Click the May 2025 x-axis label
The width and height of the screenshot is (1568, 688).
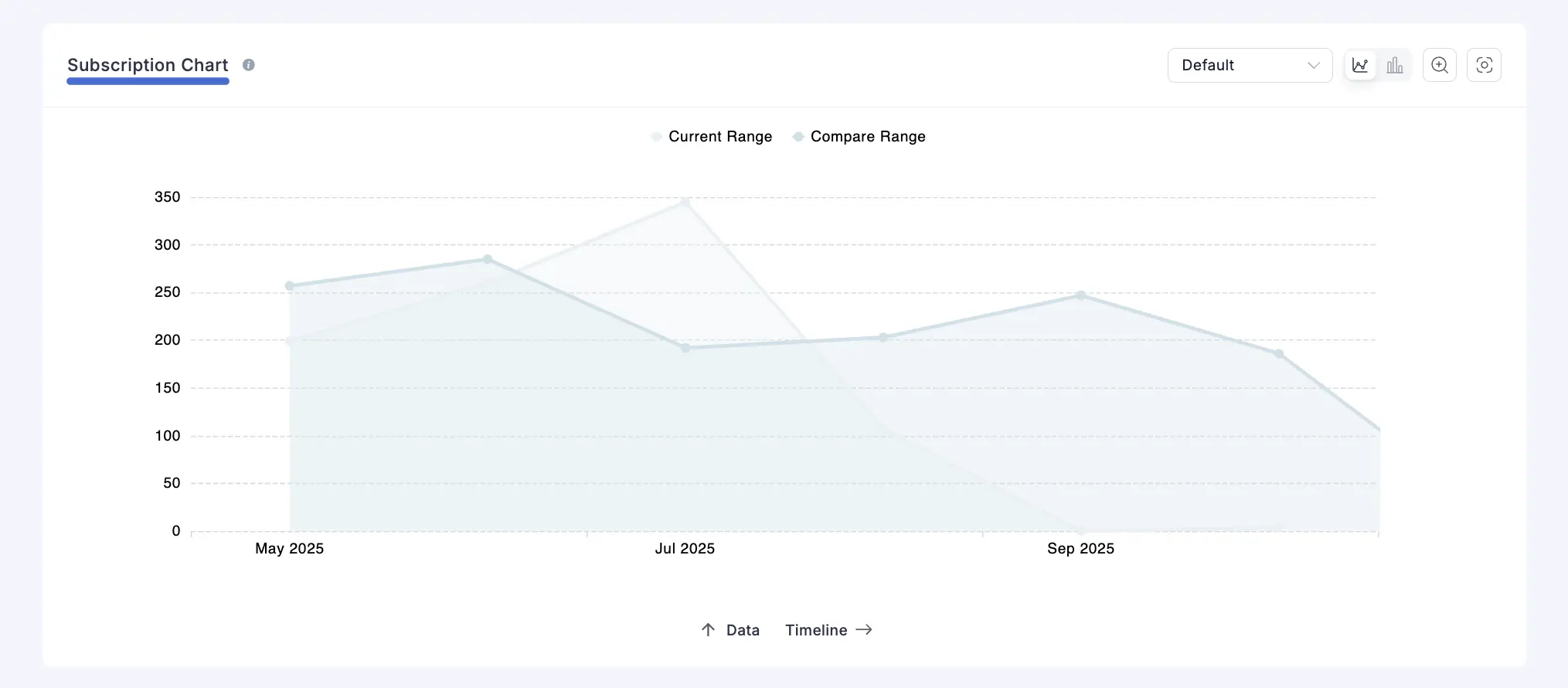[x=289, y=549]
